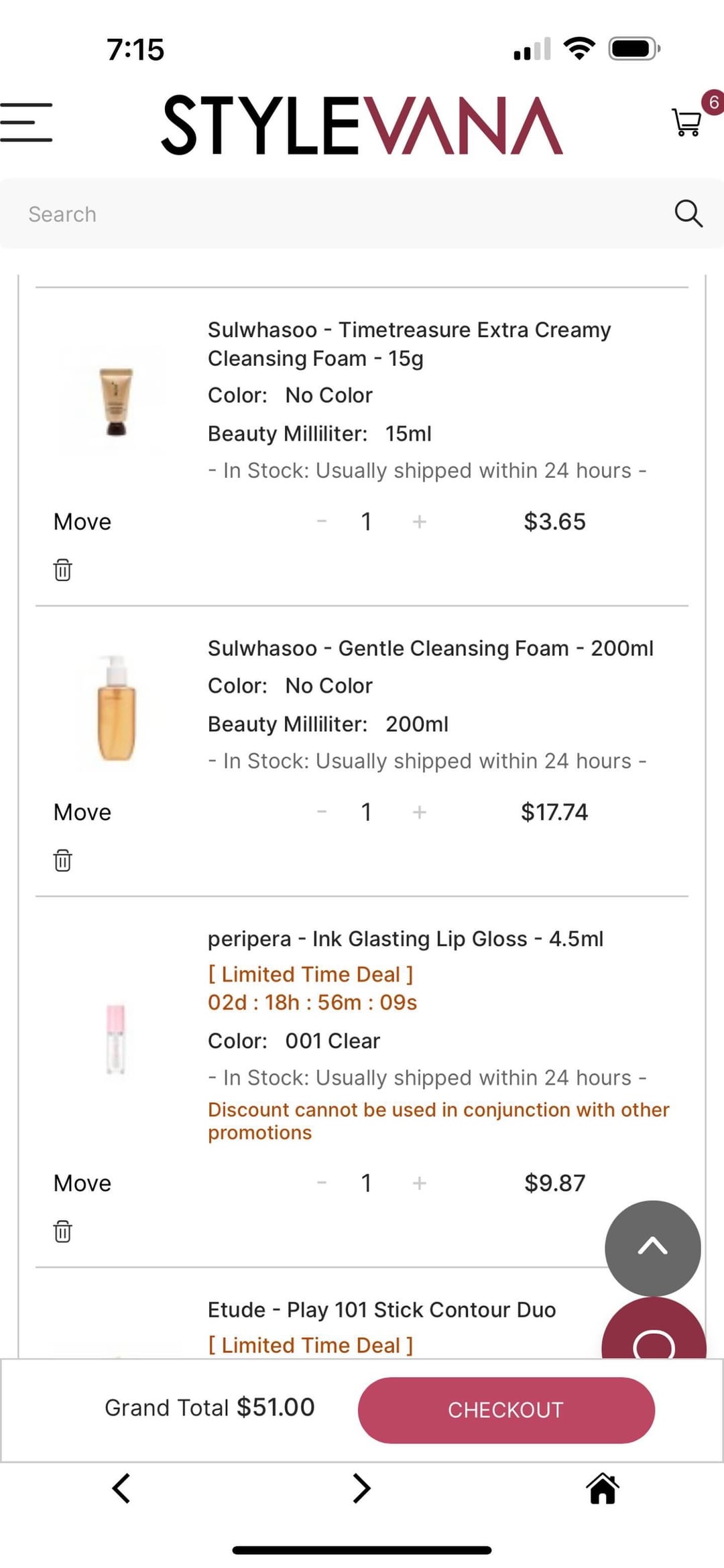Go forward with browser forward arrow
724x1568 pixels.
361,1488
